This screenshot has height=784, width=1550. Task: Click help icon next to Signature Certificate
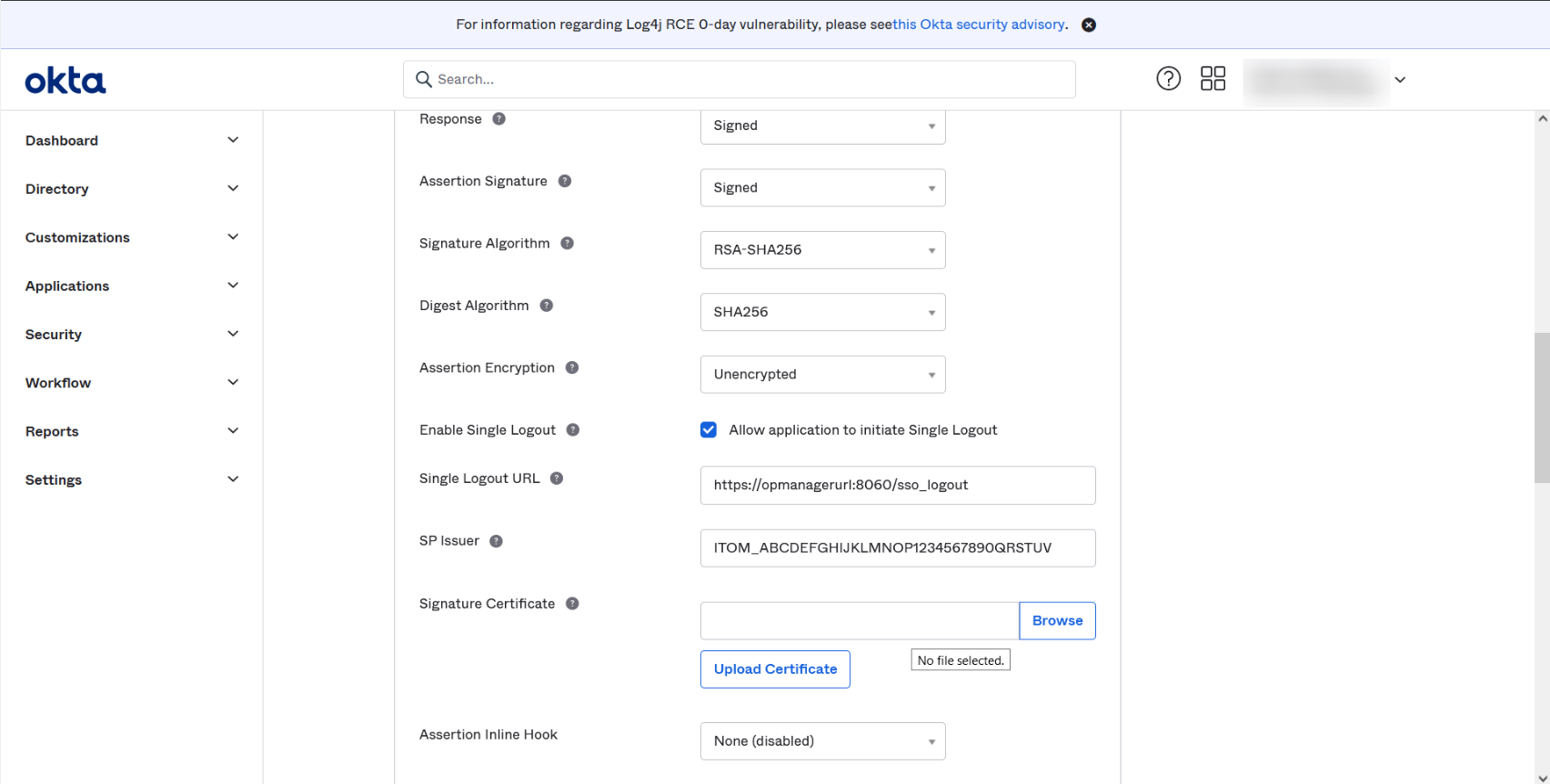coord(572,603)
